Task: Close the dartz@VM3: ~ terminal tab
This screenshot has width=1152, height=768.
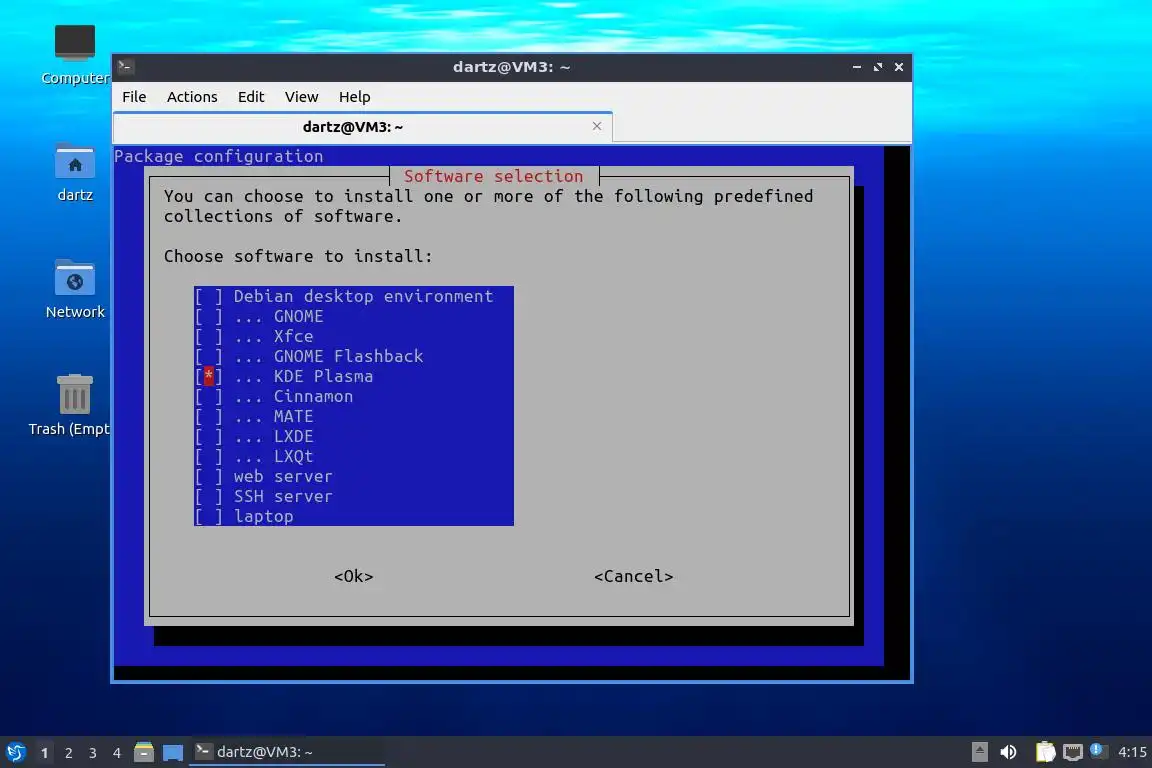Action: [597, 126]
